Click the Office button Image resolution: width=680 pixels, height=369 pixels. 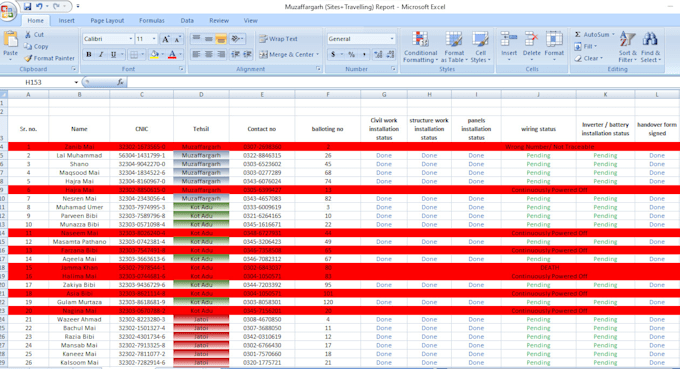point(8,12)
